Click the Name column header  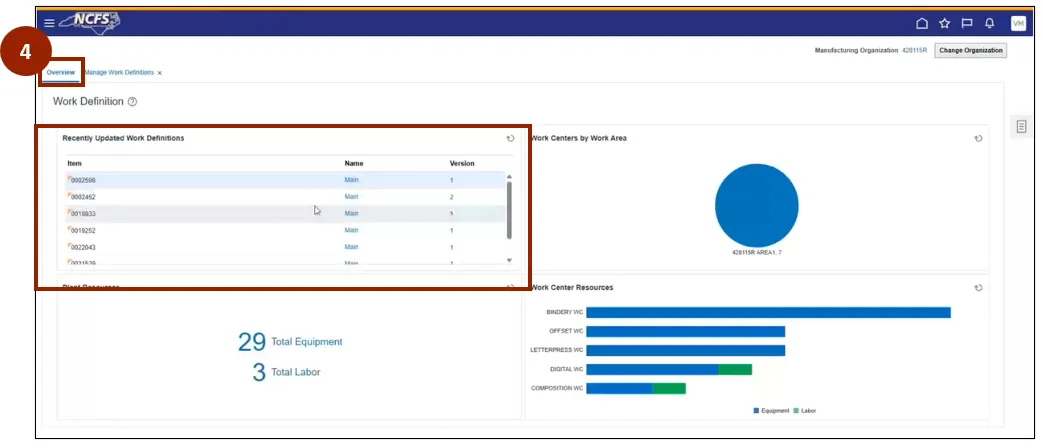tap(354, 164)
